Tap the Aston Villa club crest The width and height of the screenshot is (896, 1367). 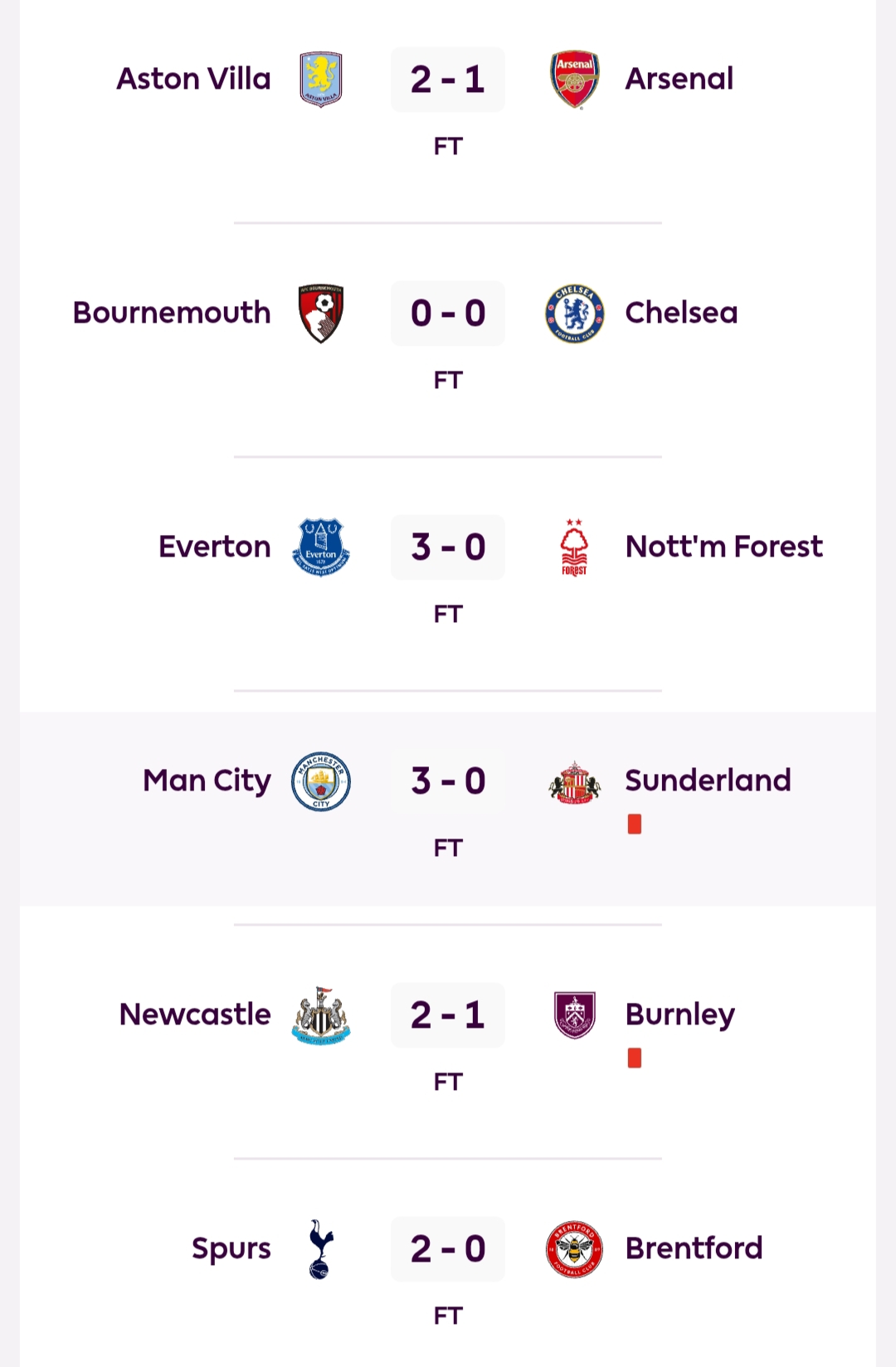(x=321, y=80)
